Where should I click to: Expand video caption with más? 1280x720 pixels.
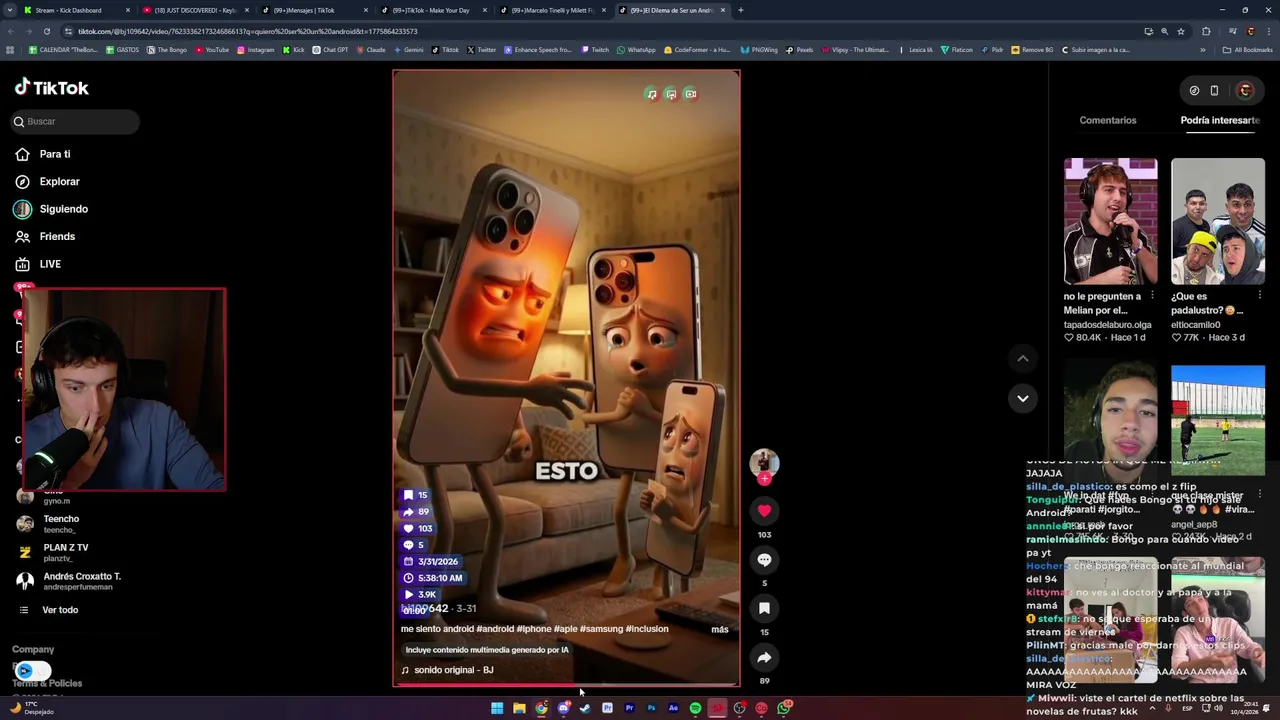click(720, 630)
